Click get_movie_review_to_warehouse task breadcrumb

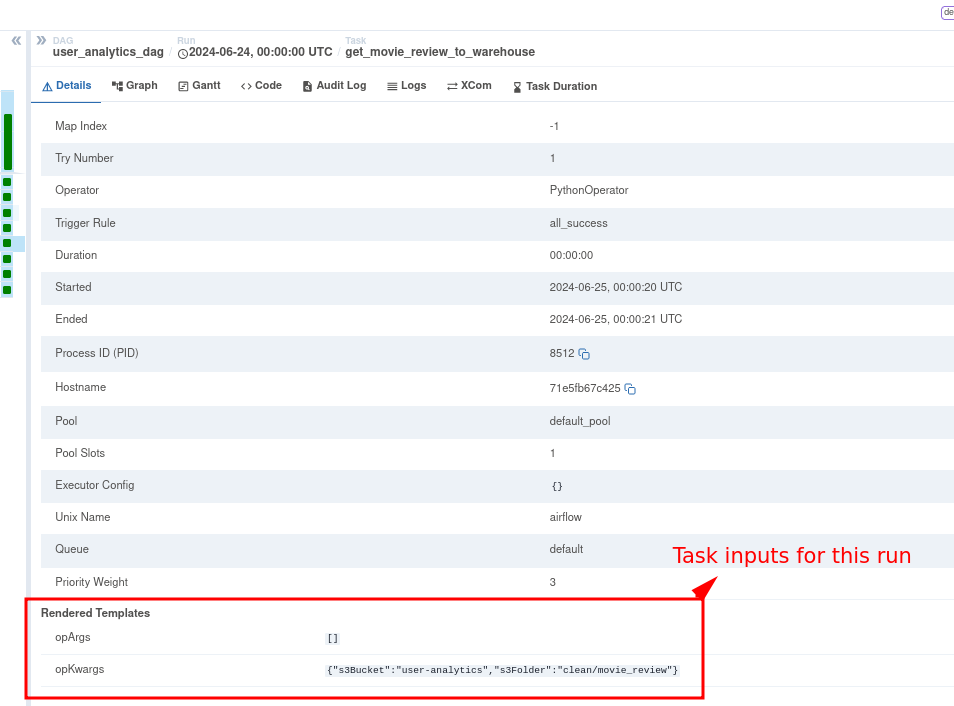click(x=440, y=52)
